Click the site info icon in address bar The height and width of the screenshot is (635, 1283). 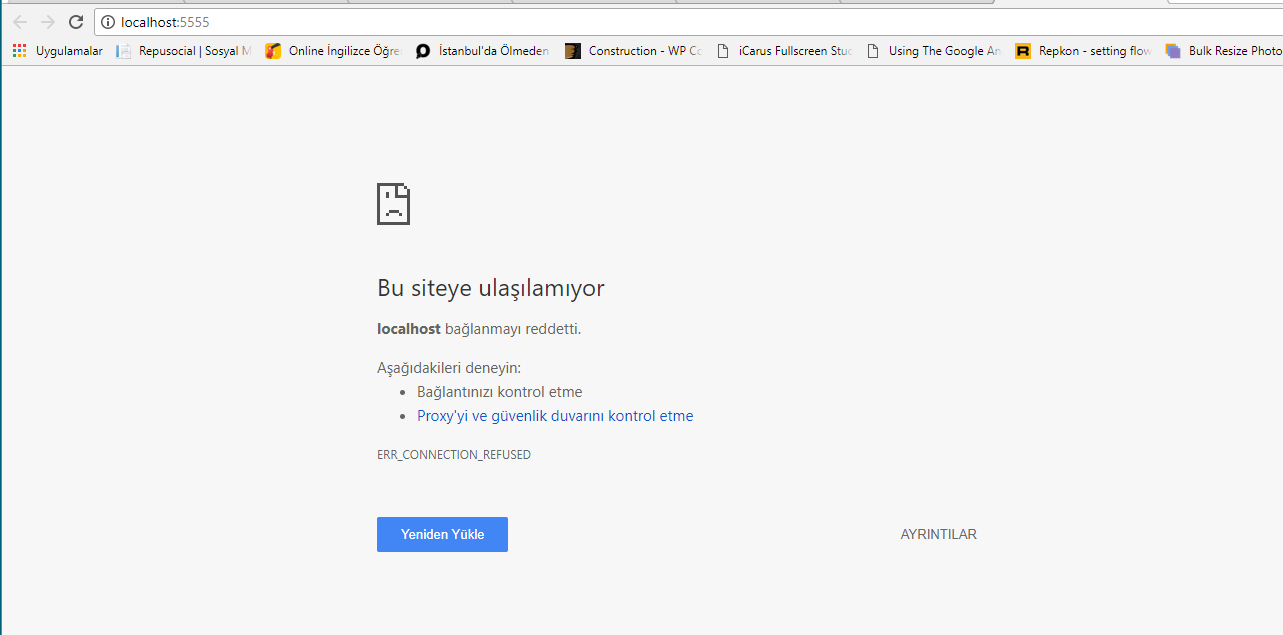tap(109, 22)
